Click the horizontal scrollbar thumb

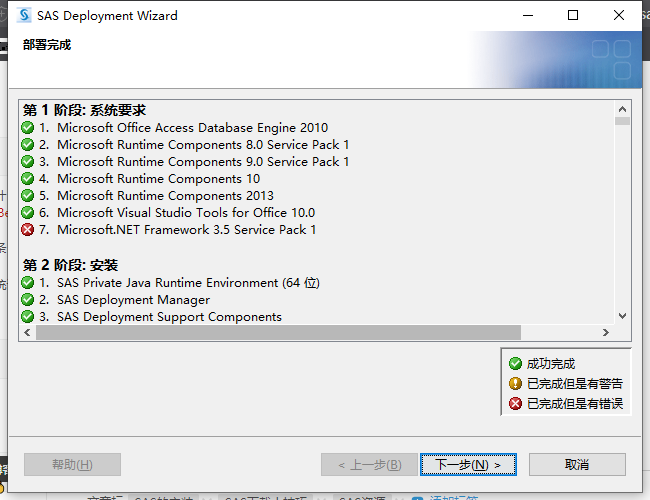tap(278, 333)
